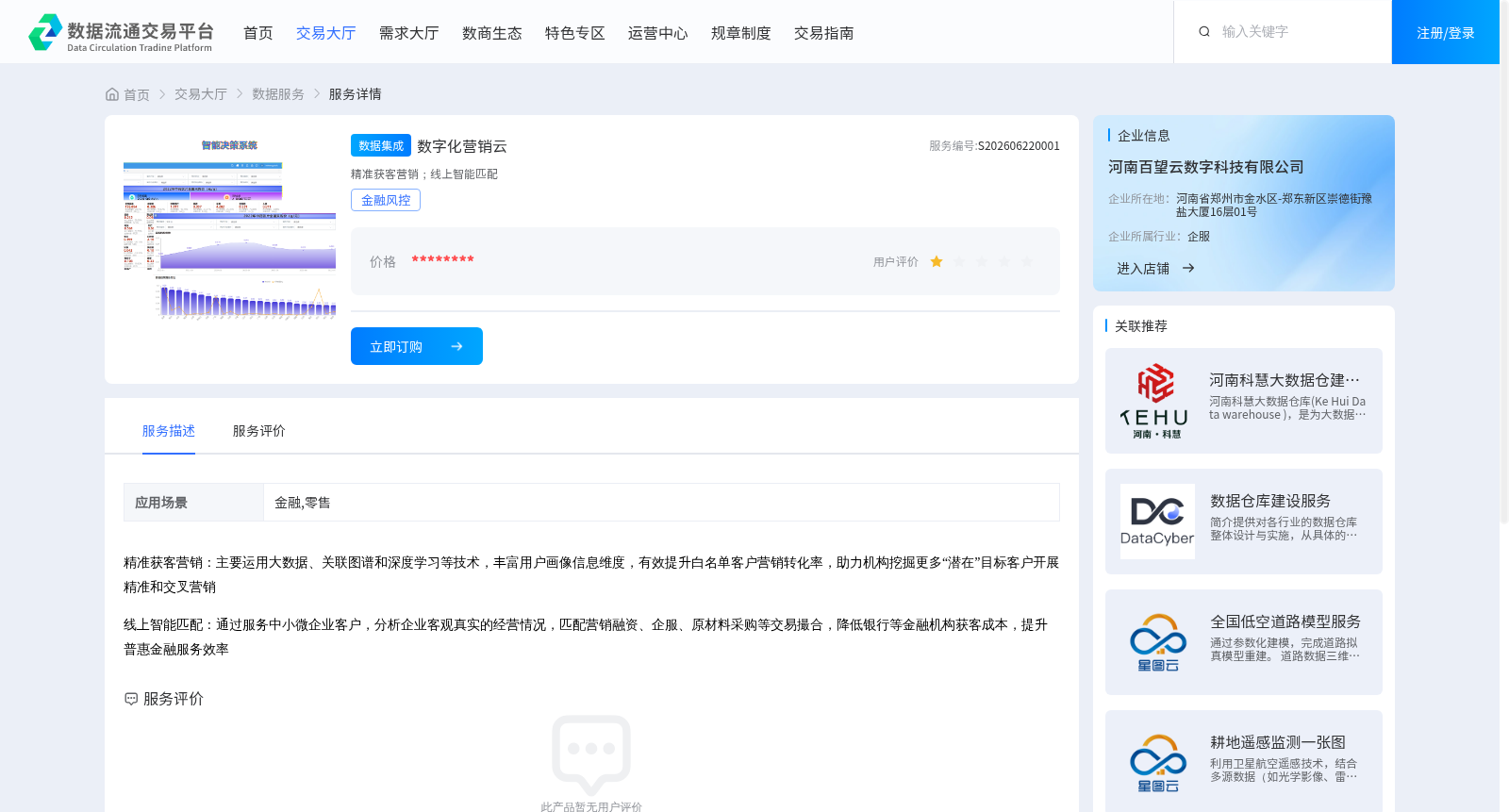Click the home icon in breadcrumb
1509x812 pixels.
click(112, 94)
